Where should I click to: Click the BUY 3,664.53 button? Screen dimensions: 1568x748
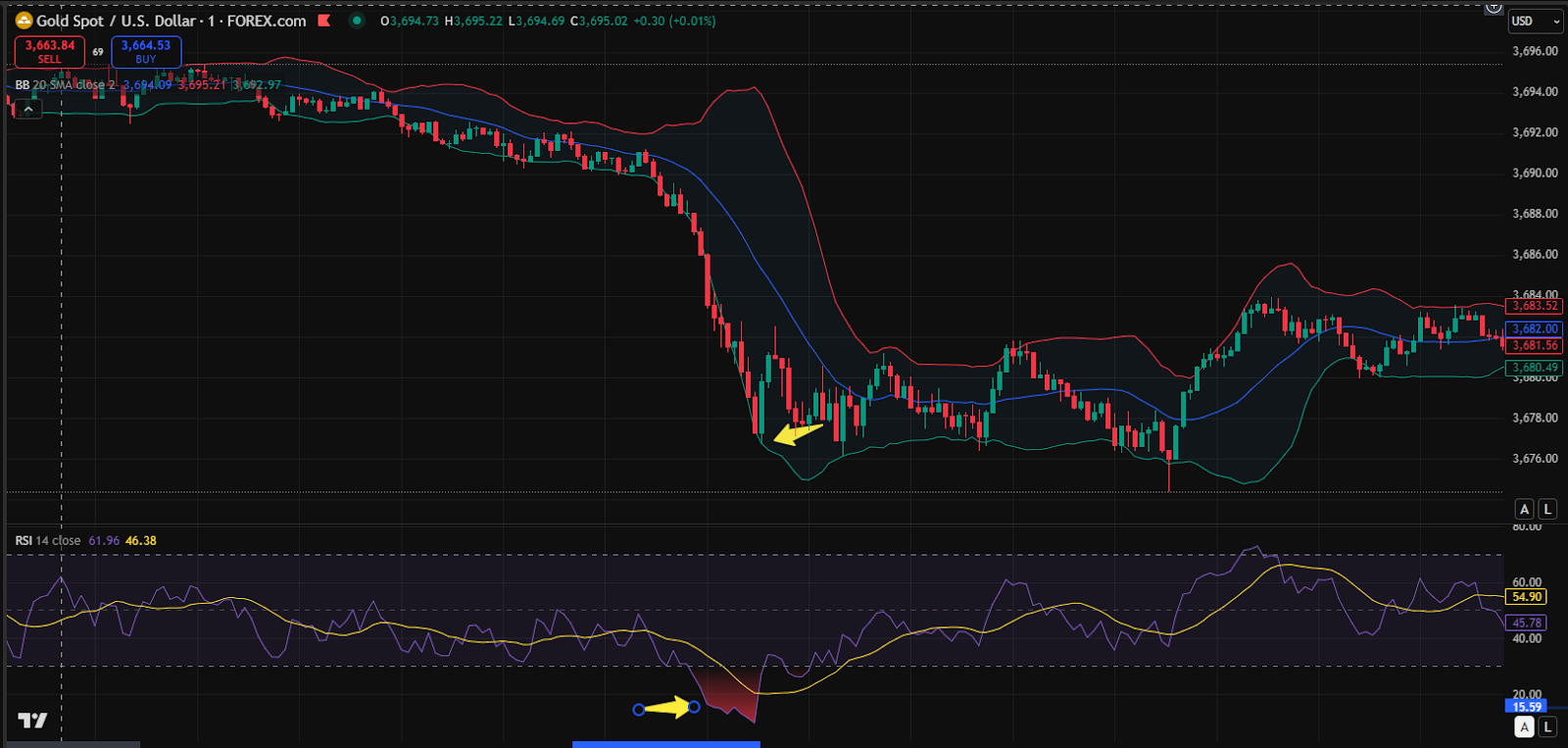click(x=146, y=52)
